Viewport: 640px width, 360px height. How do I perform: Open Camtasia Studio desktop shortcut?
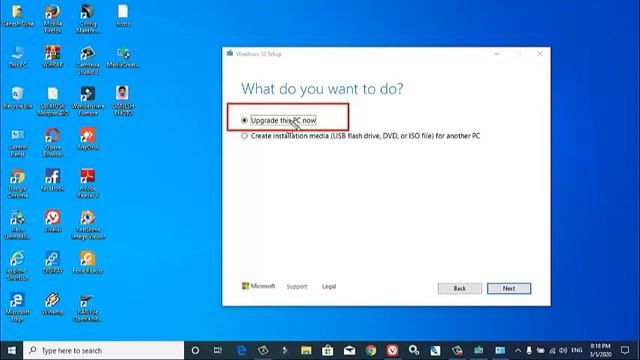coord(88,60)
